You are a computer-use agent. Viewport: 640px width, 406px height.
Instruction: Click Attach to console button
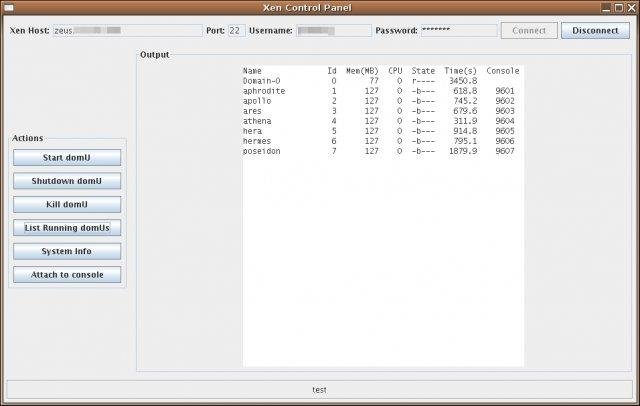pyautogui.click(x=67, y=275)
